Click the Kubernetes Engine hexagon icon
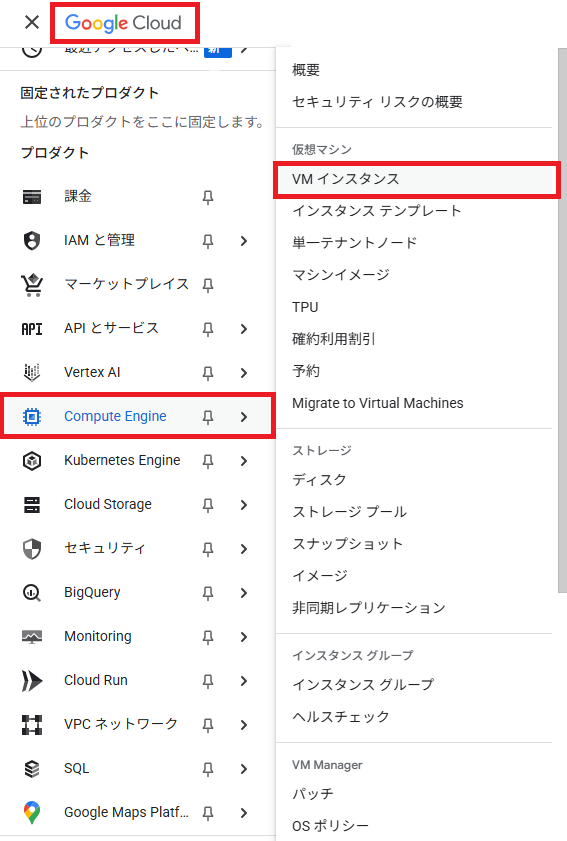The width and height of the screenshot is (567, 841). [x=32, y=461]
